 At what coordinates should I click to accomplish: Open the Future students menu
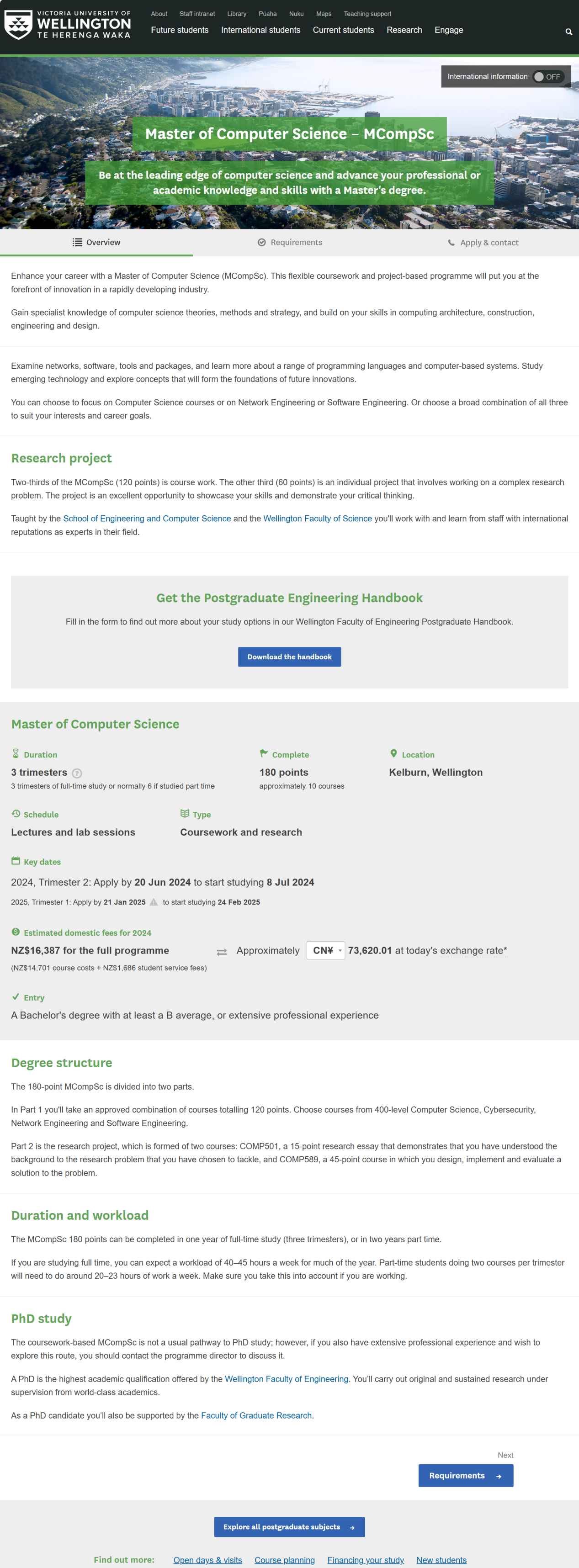(180, 30)
